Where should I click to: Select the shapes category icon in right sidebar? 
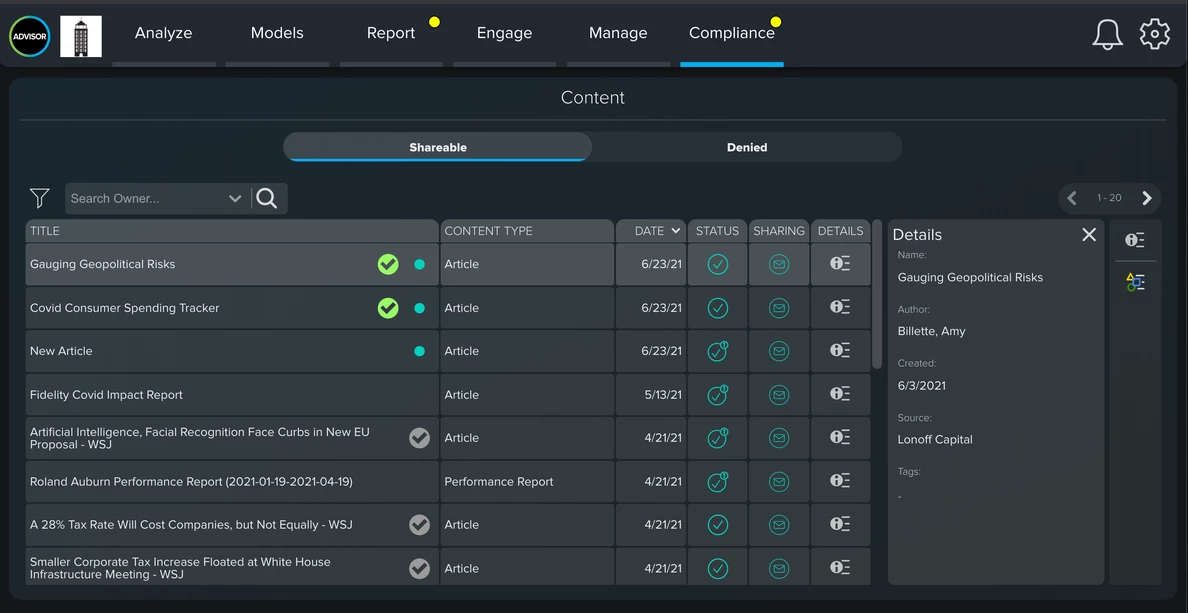click(1135, 283)
